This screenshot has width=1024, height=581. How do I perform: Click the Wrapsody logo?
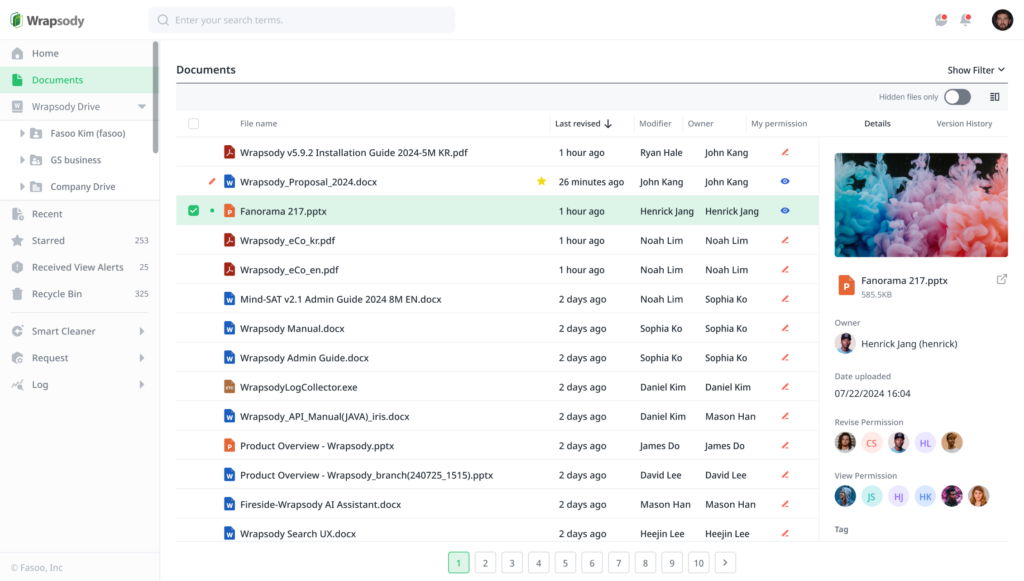point(47,20)
